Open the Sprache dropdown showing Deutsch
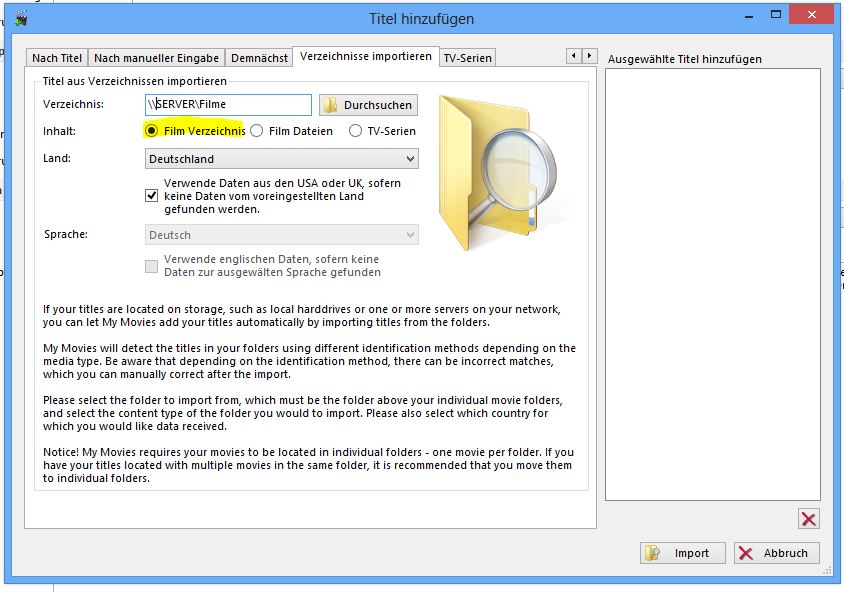Viewport: 844px width, 592px height. (x=281, y=235)
